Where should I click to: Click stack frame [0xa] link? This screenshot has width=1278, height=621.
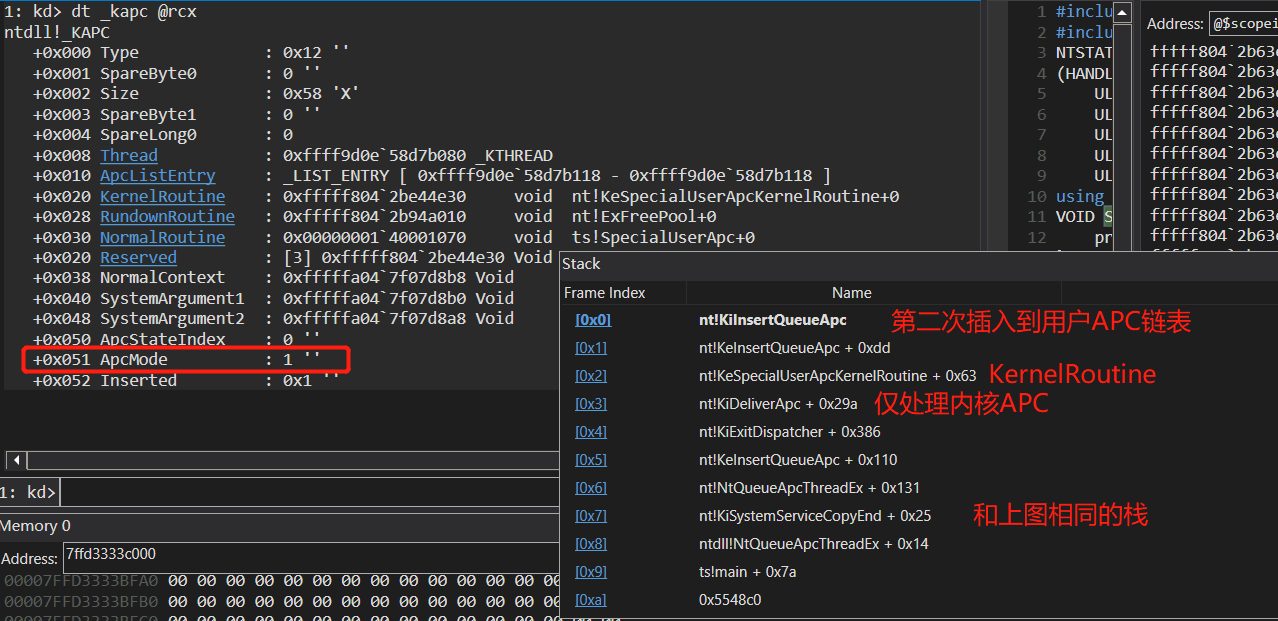(593, 600)
